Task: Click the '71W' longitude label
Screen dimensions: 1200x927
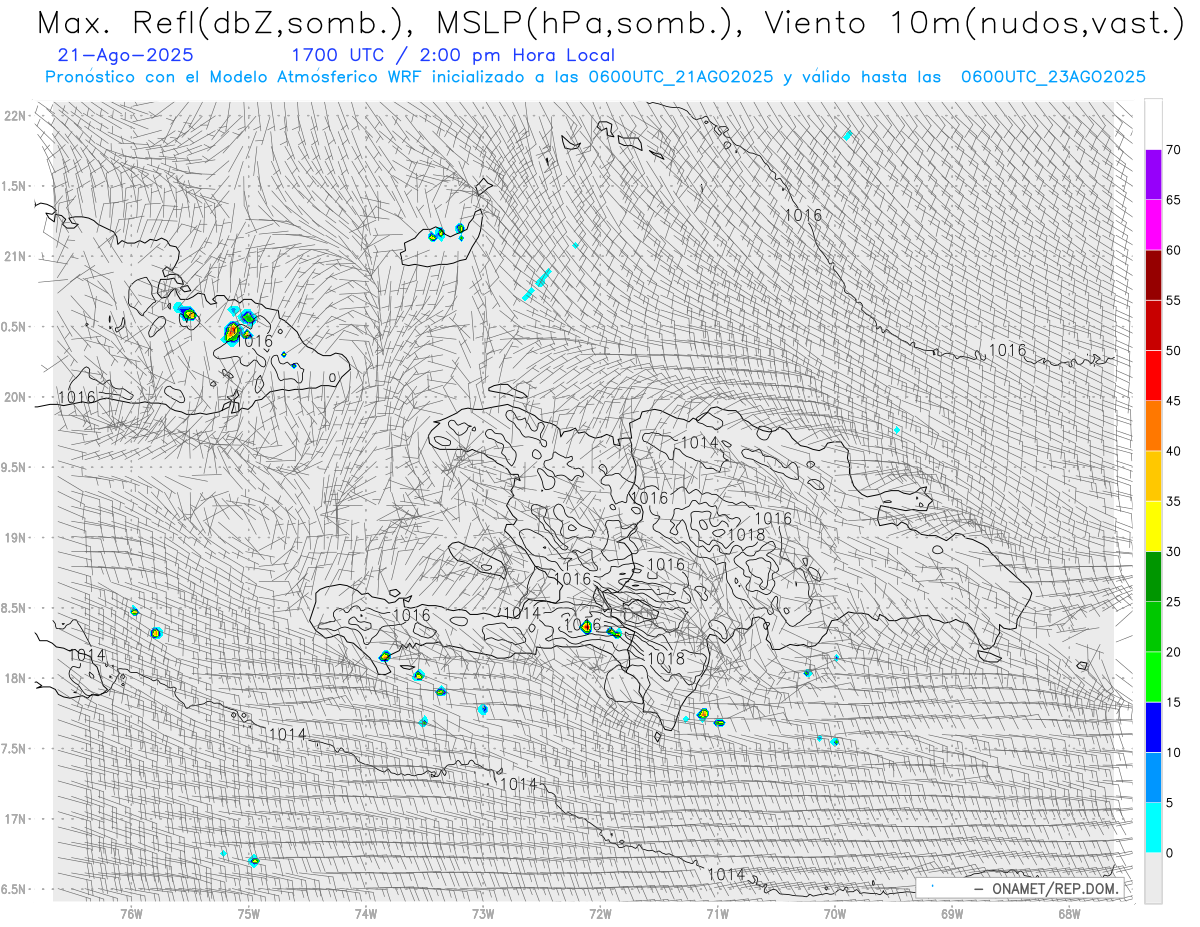Action: tap(718, 913)
